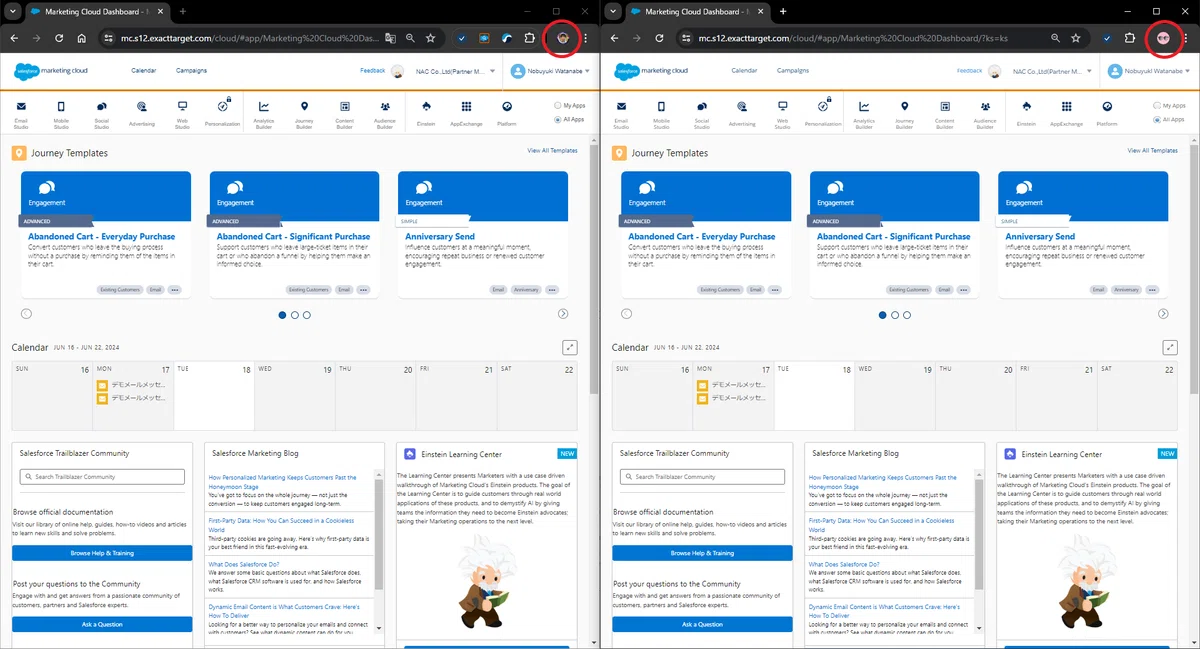1200x649 pixels.
Task: Open Analytics Builder in the left window
Action: 264,114
